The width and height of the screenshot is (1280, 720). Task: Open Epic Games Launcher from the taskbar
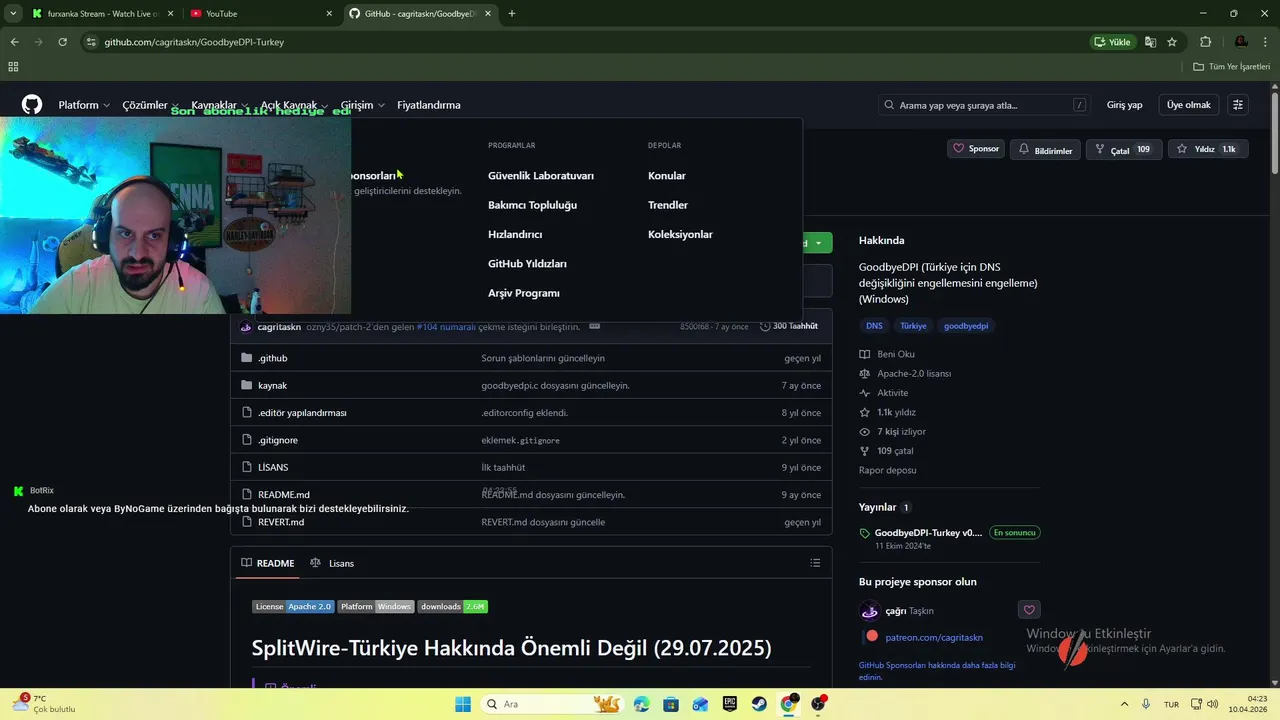click(730, 704)
